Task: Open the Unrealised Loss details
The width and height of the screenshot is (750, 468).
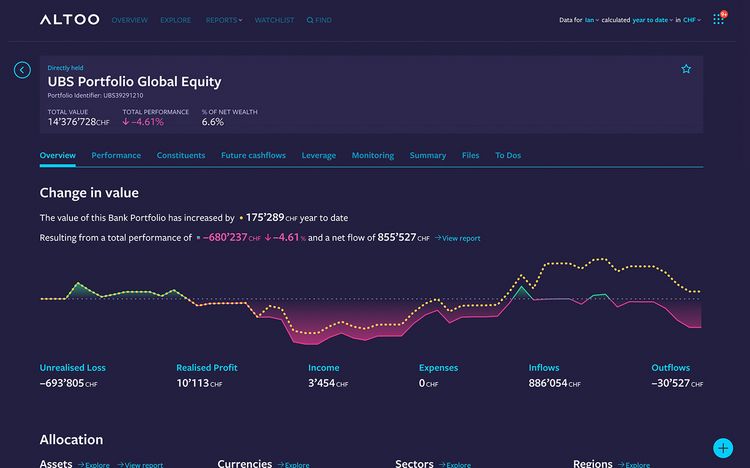Action: 70,368
